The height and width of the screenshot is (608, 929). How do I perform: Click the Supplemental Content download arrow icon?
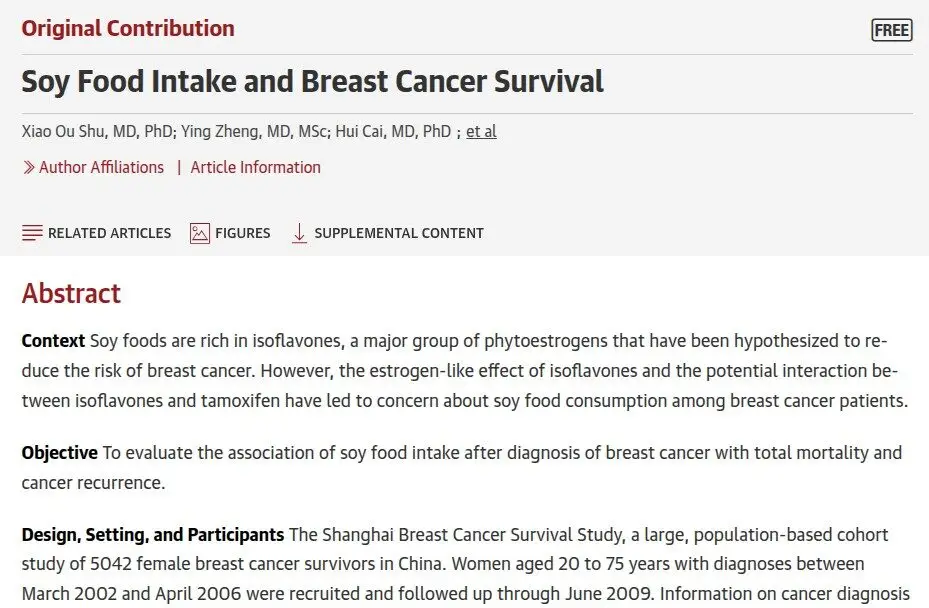coord(299,233)
